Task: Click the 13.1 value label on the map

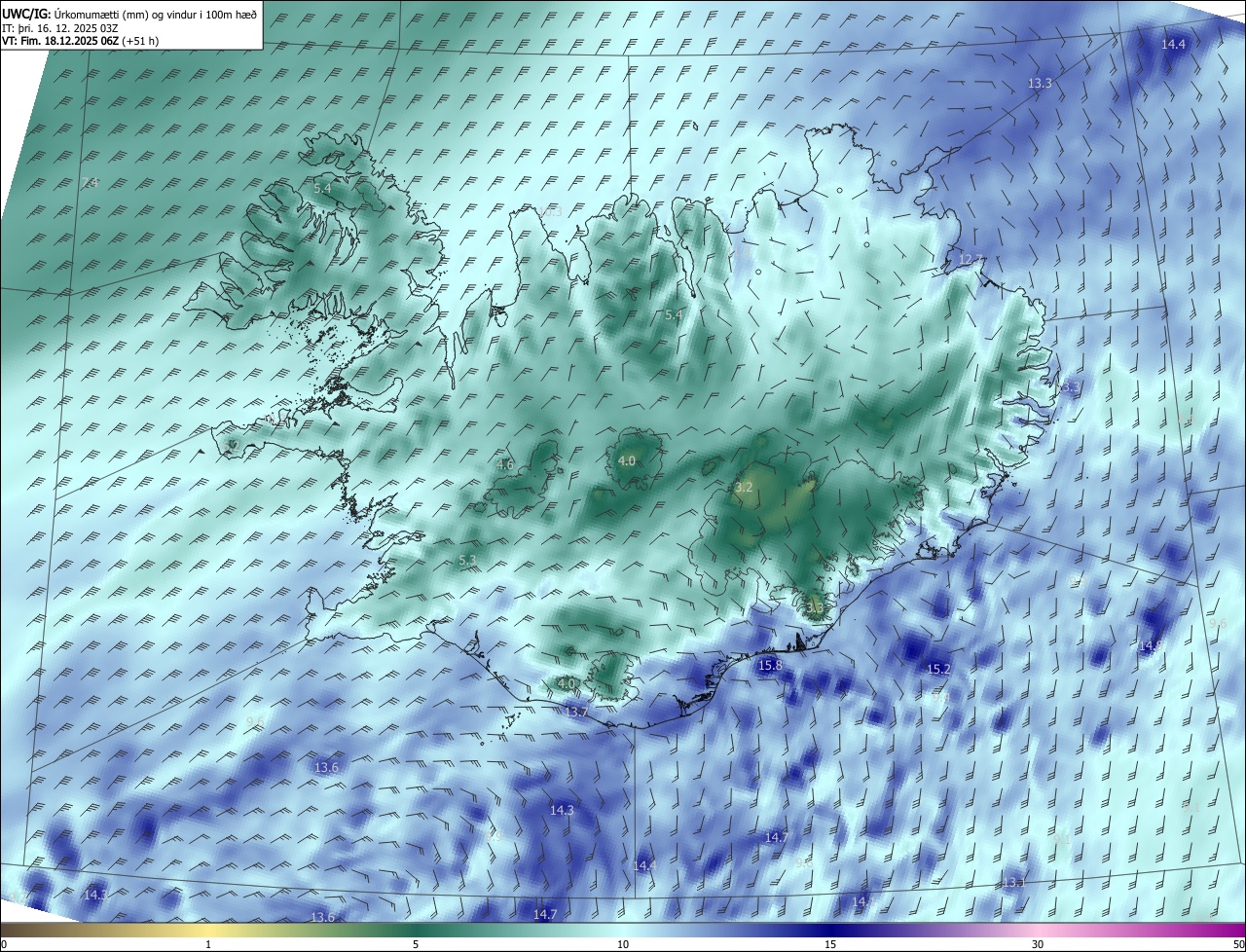Action: point(1013,883)
